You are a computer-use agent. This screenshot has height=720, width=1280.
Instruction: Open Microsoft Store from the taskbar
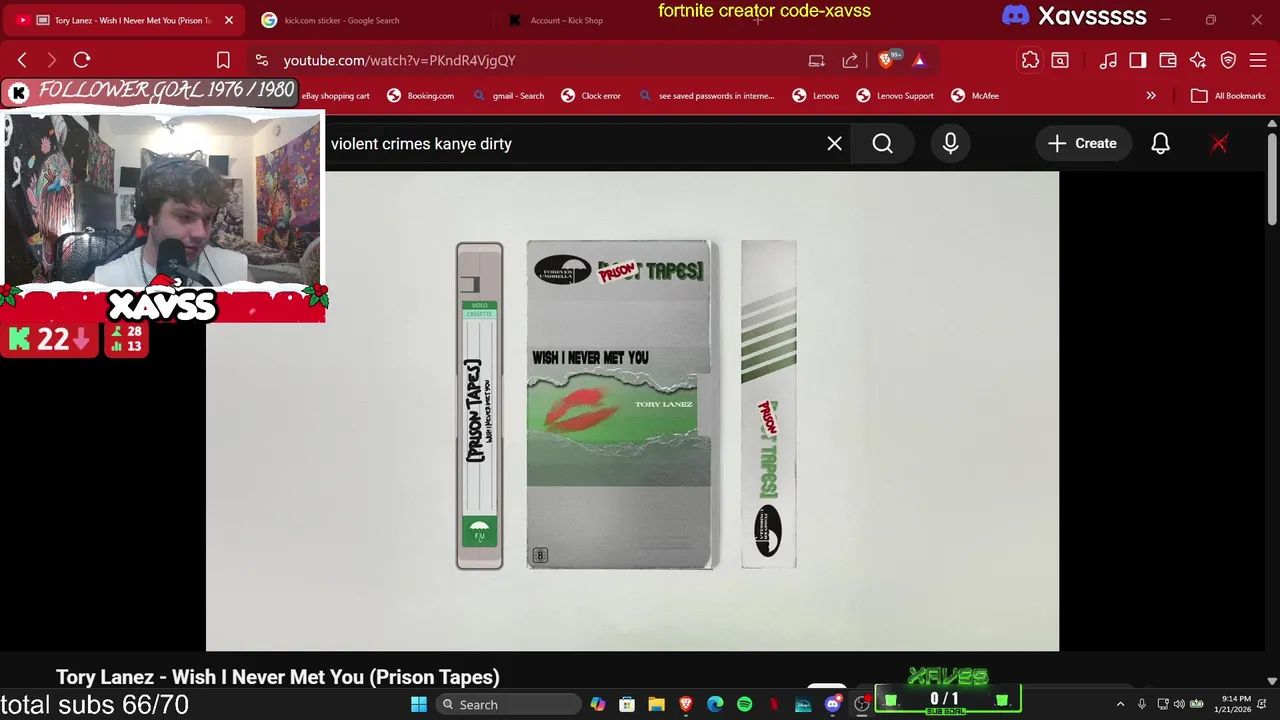[x=626, y=704]
